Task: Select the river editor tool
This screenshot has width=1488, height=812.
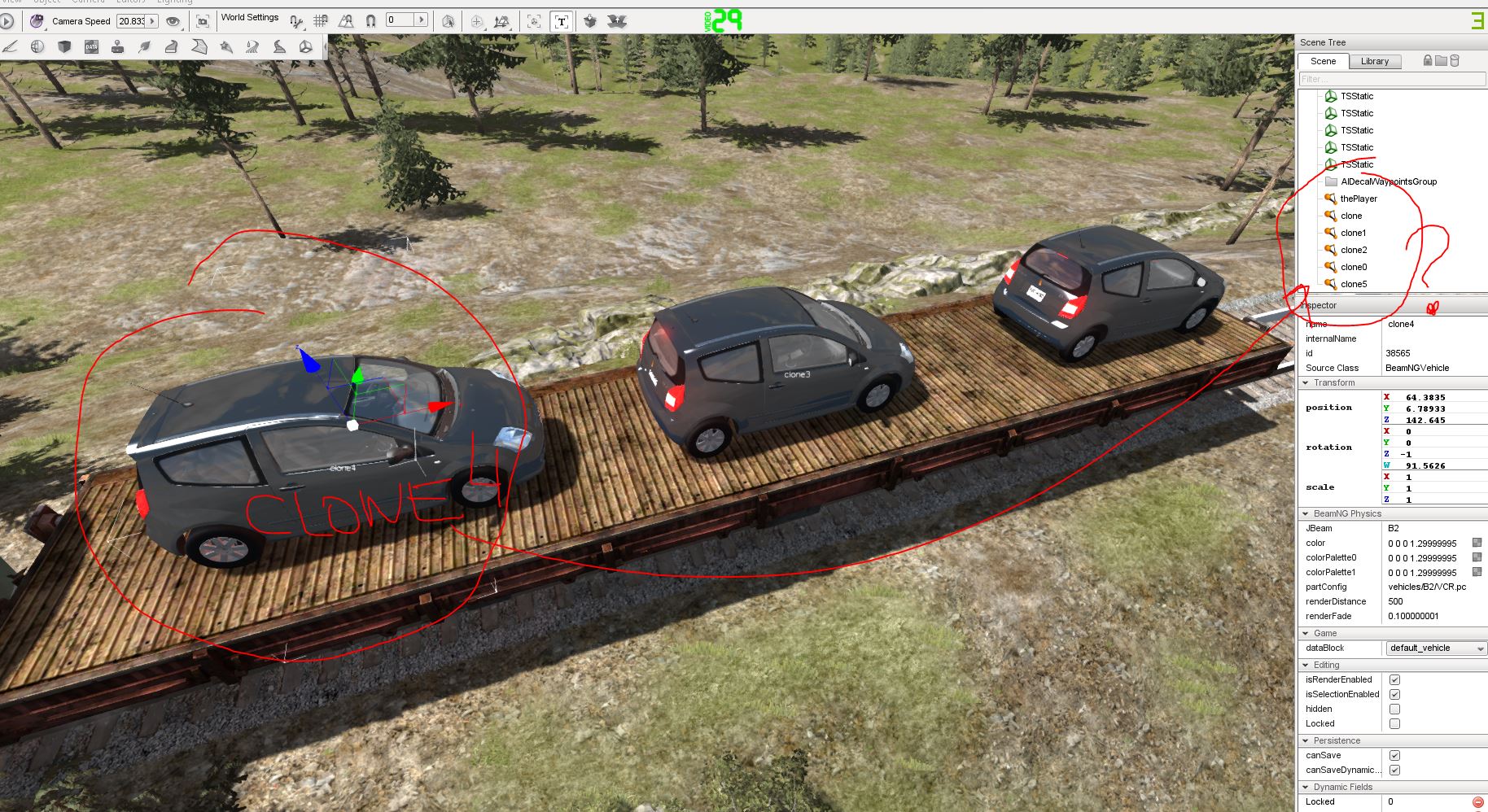Action: 252,47
